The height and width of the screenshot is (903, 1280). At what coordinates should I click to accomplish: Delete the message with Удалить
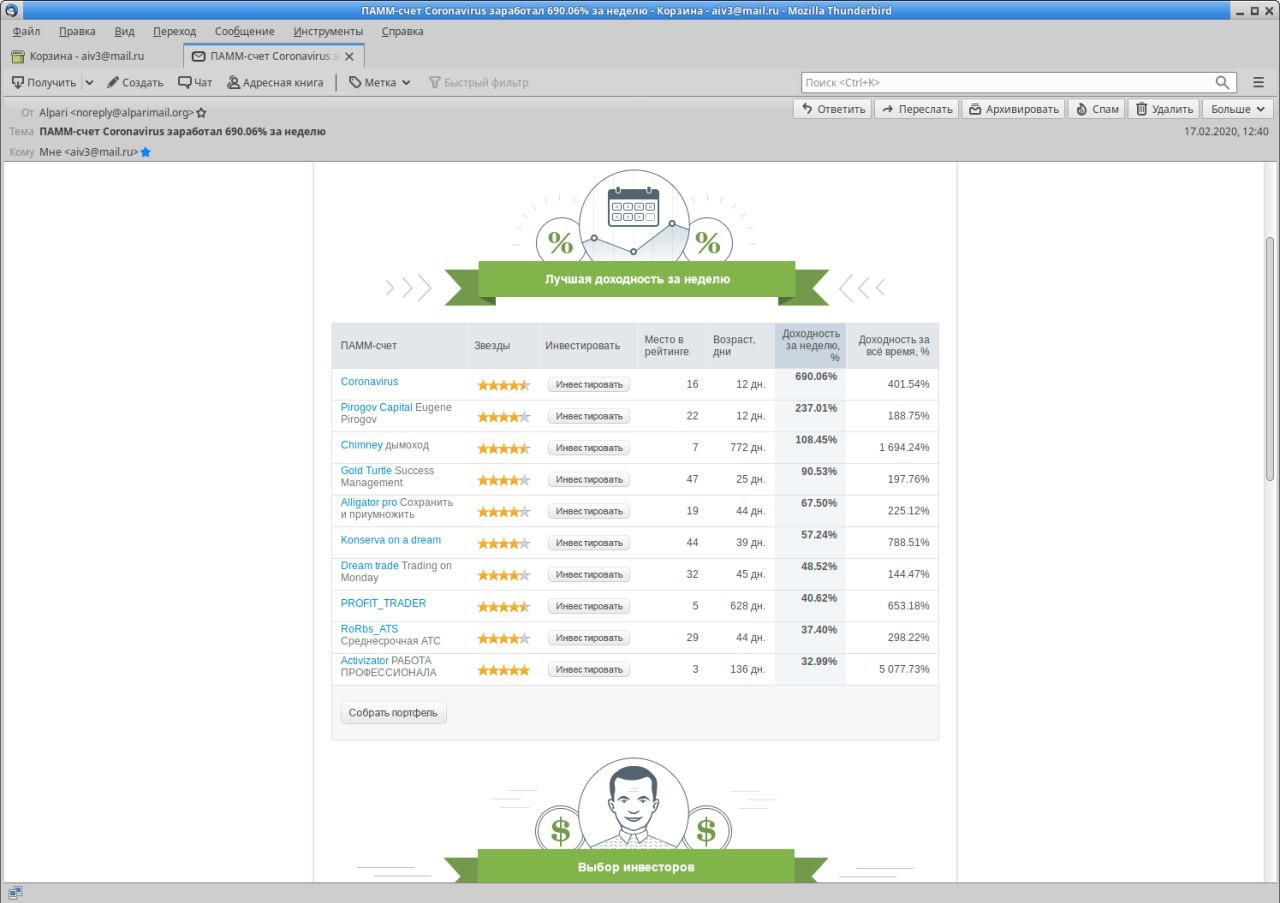pyautogui.click(x=1164, y=109)
